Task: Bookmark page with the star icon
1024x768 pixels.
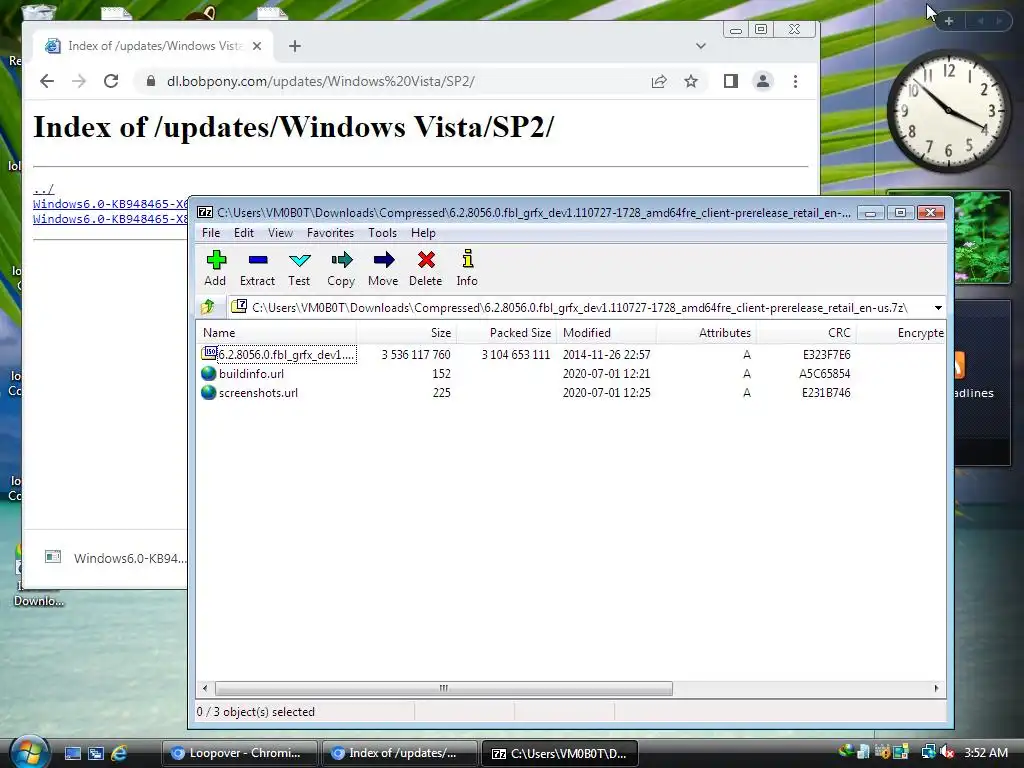Action: coord(691,82)
